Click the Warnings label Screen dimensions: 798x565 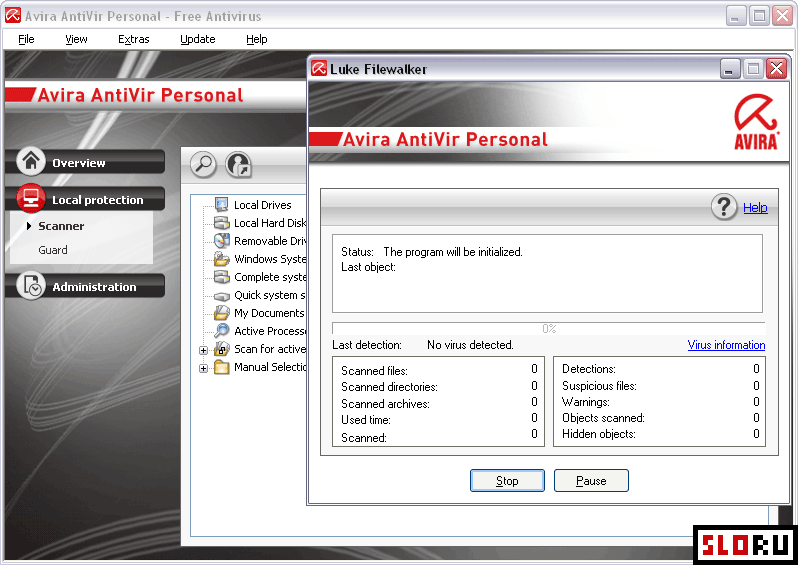[x=586, y=402]
